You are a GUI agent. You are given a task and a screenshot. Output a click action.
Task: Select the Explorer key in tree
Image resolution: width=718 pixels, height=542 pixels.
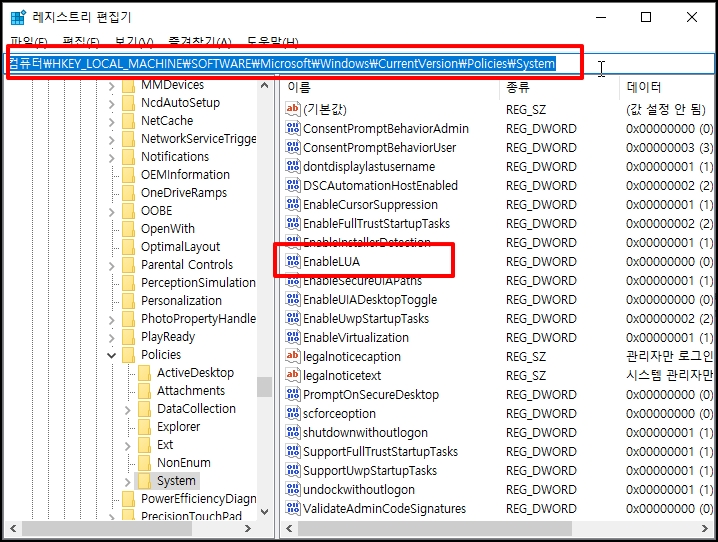pyautogui.click(x=179, y=427)
